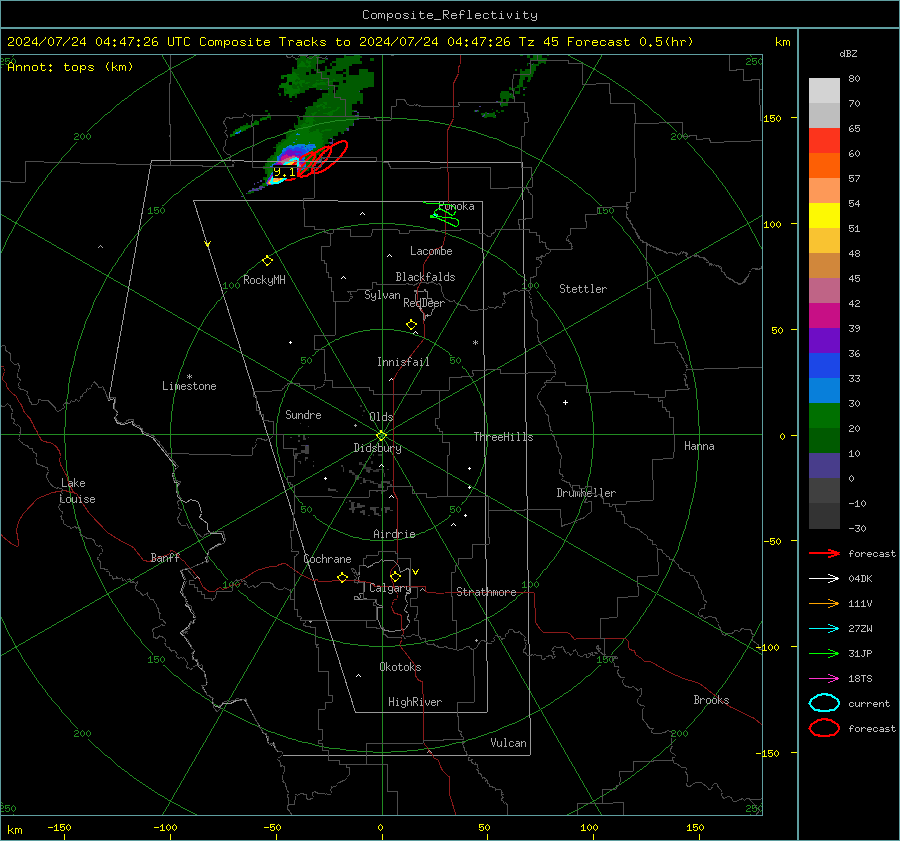Click the yellow diamond marker below RedDeer
Screen dimensions: 900x841
(411, 325)
